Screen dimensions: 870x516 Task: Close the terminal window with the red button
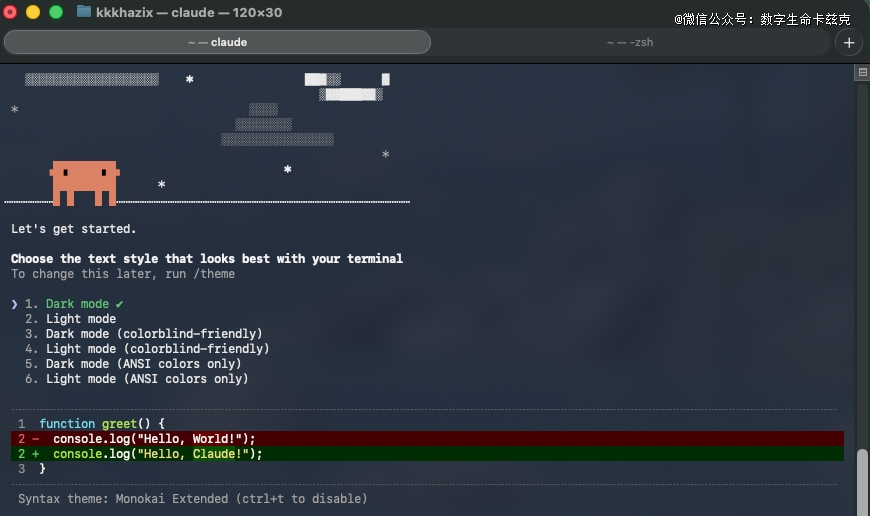(12, 12)
